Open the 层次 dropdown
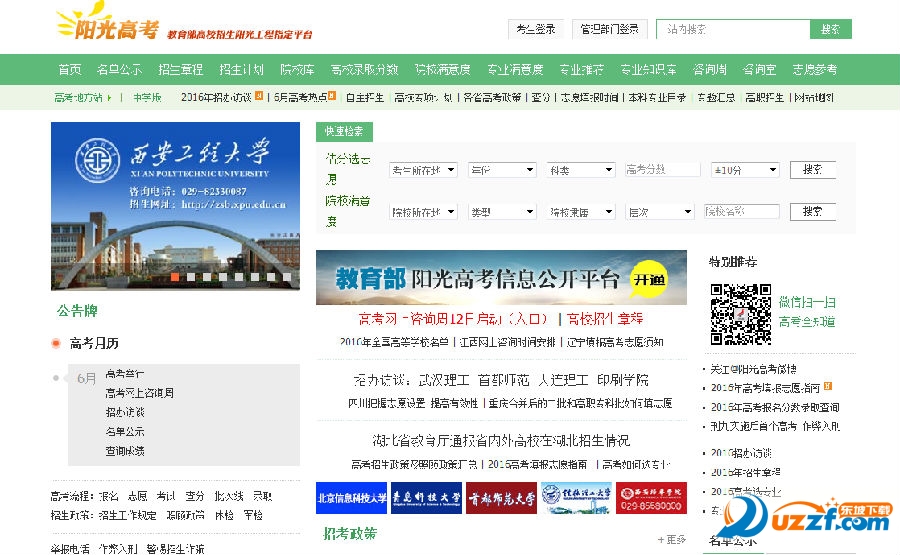Image resolution: width=900 pixels, height=555 pixels. pos(660,212)
